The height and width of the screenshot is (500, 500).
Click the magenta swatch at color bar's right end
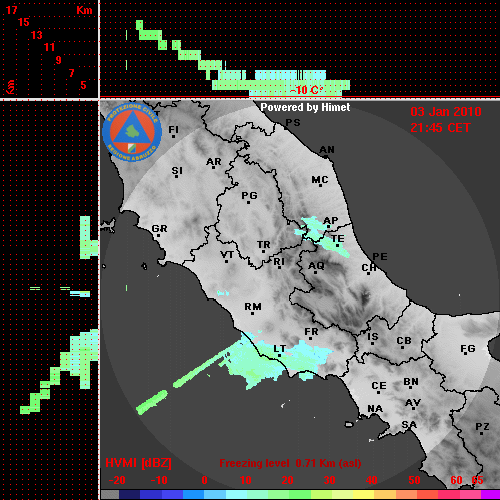(x=490, y=495)
